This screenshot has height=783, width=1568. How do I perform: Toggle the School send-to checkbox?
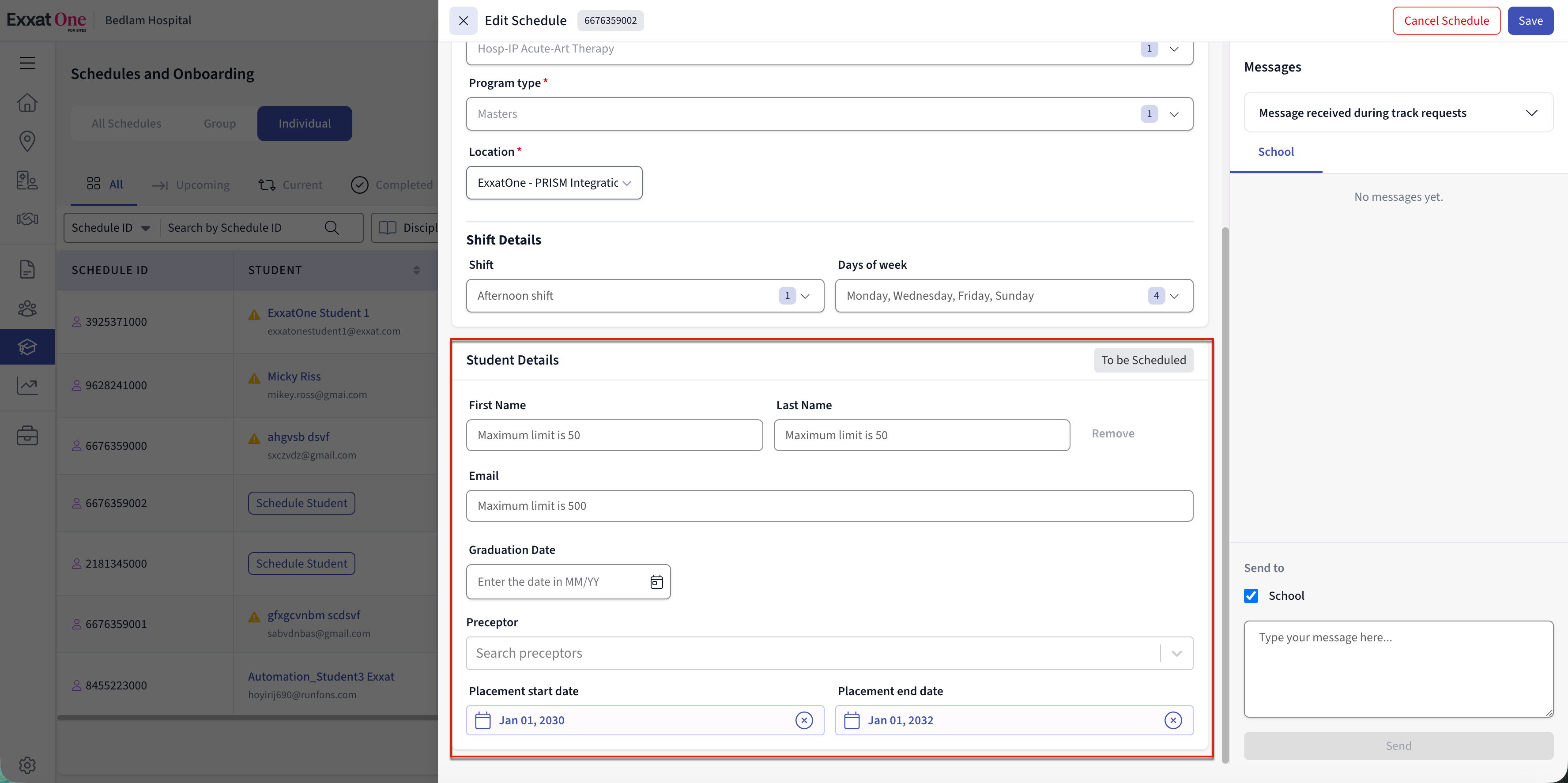1251,595
